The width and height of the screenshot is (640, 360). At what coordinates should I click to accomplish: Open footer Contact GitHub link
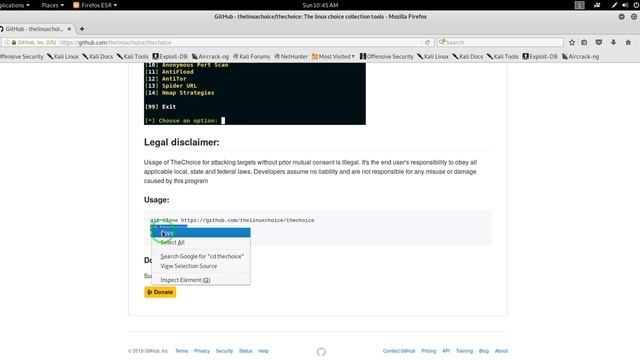click(399, 351)
